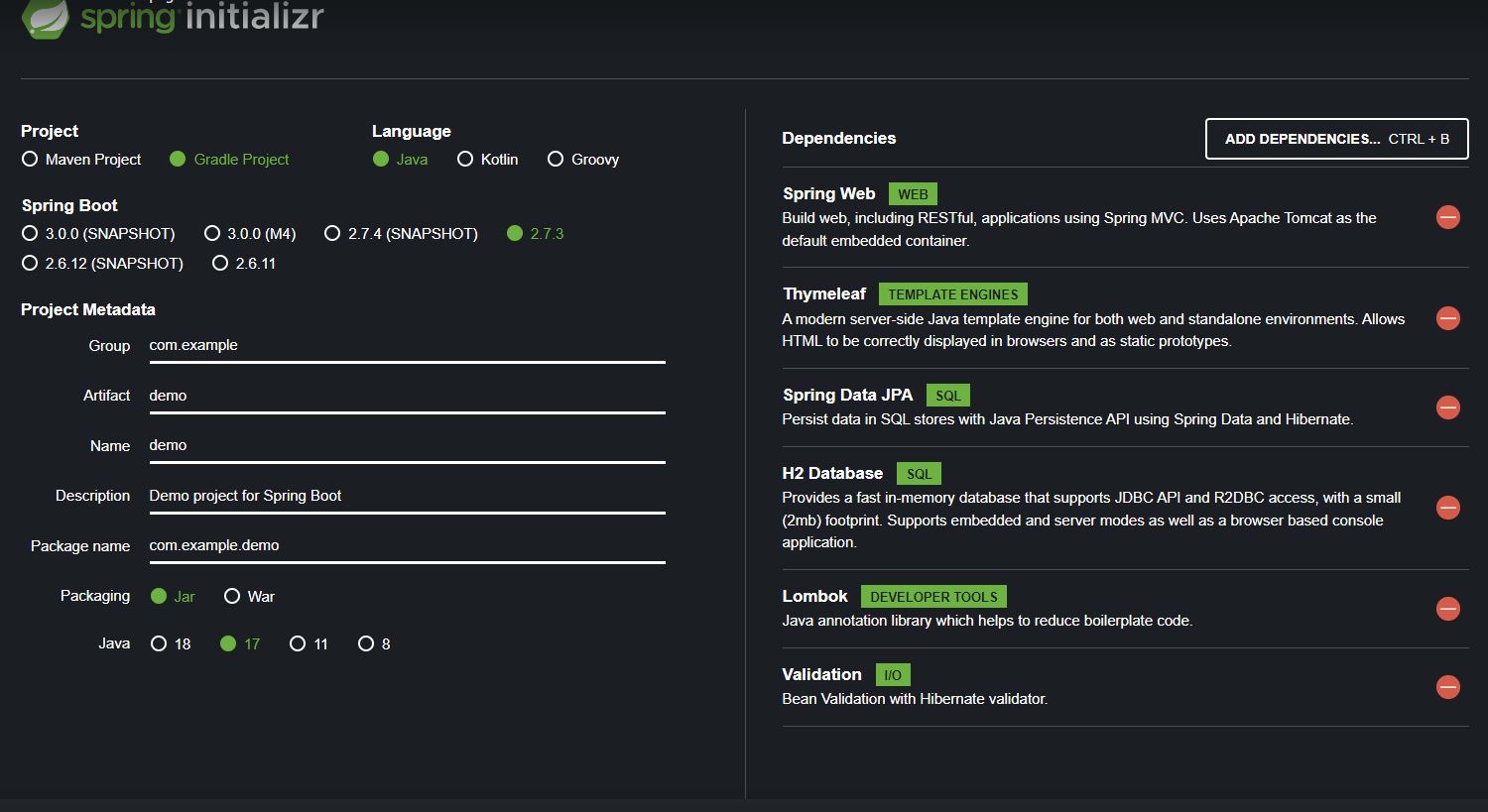Click the Spring Boot heading
This screenshot has height=812, width=1488.
coord(69,206)
